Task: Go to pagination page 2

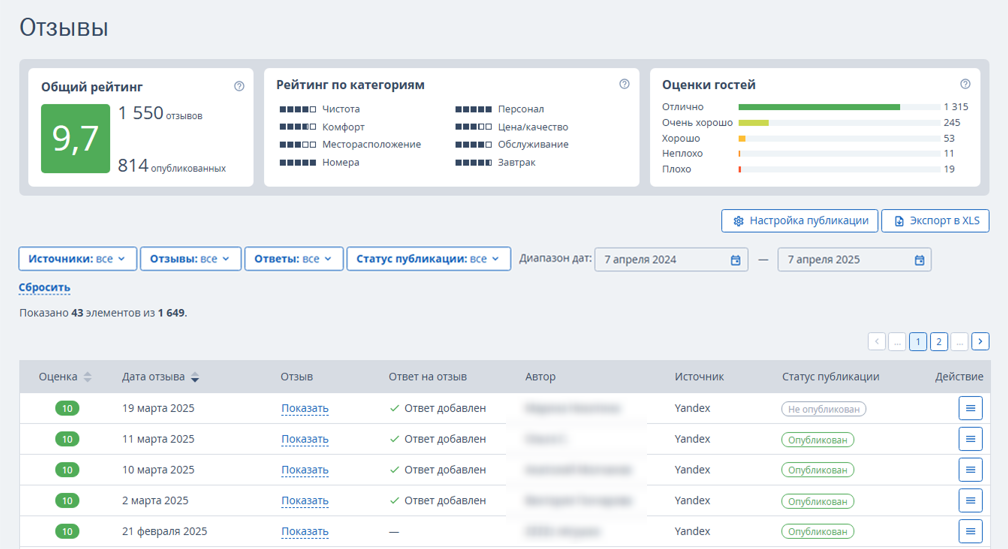Action: click(939, 341)
